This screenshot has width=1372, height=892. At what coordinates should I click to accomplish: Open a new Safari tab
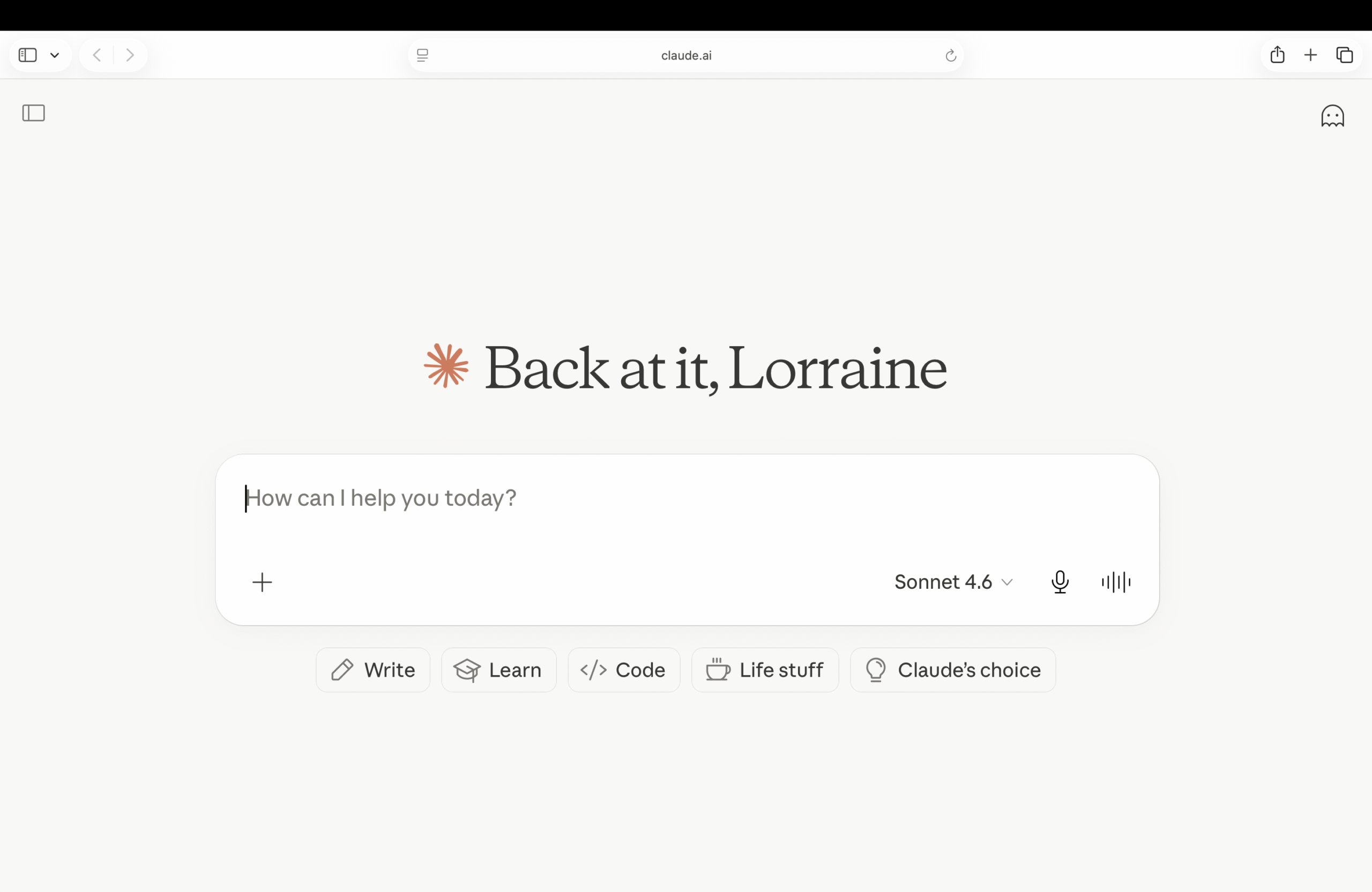[x=1310, y=55]
